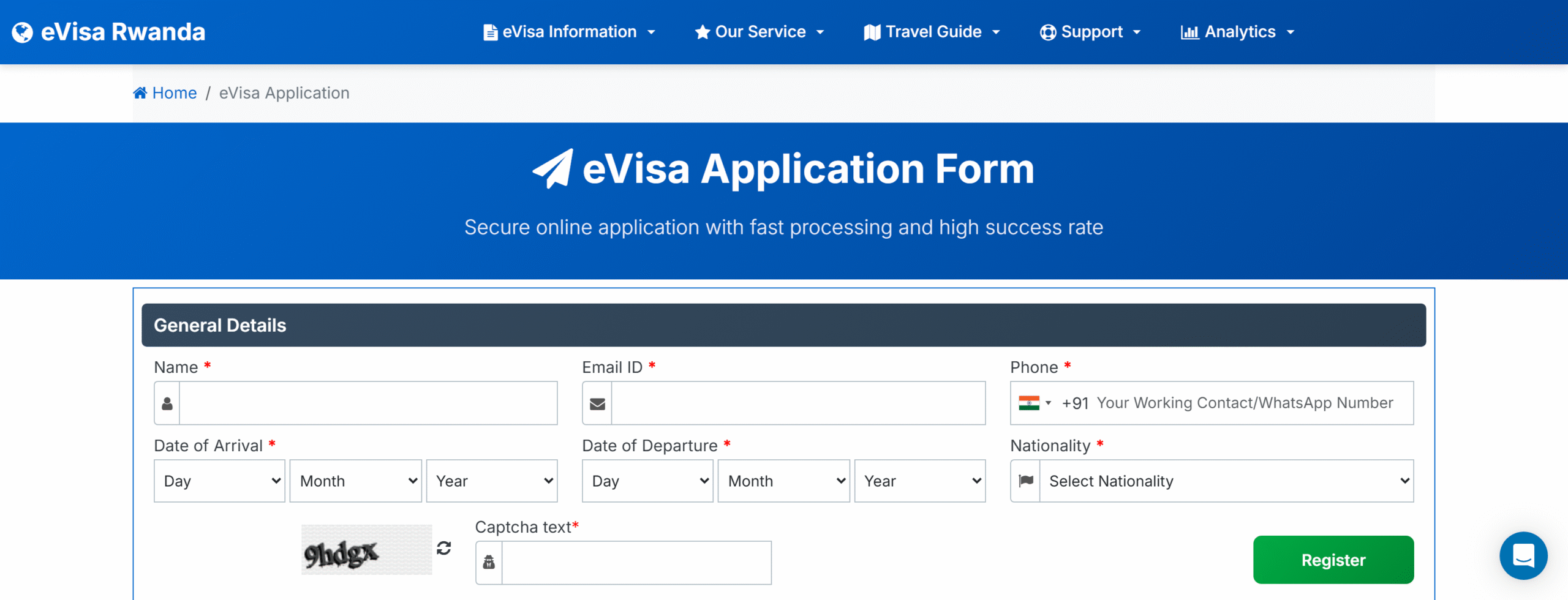1568x600 pixels.
Task: Click the India flag country selector
Action: (1035, 403)
